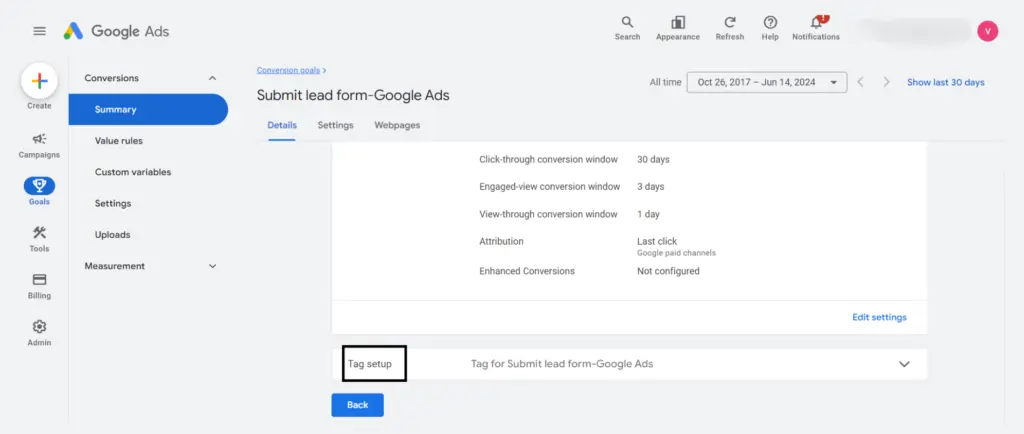Screen dimensions: 1024x434
Task: Open Admin in the sidebar
Action: tap(39, 333)
